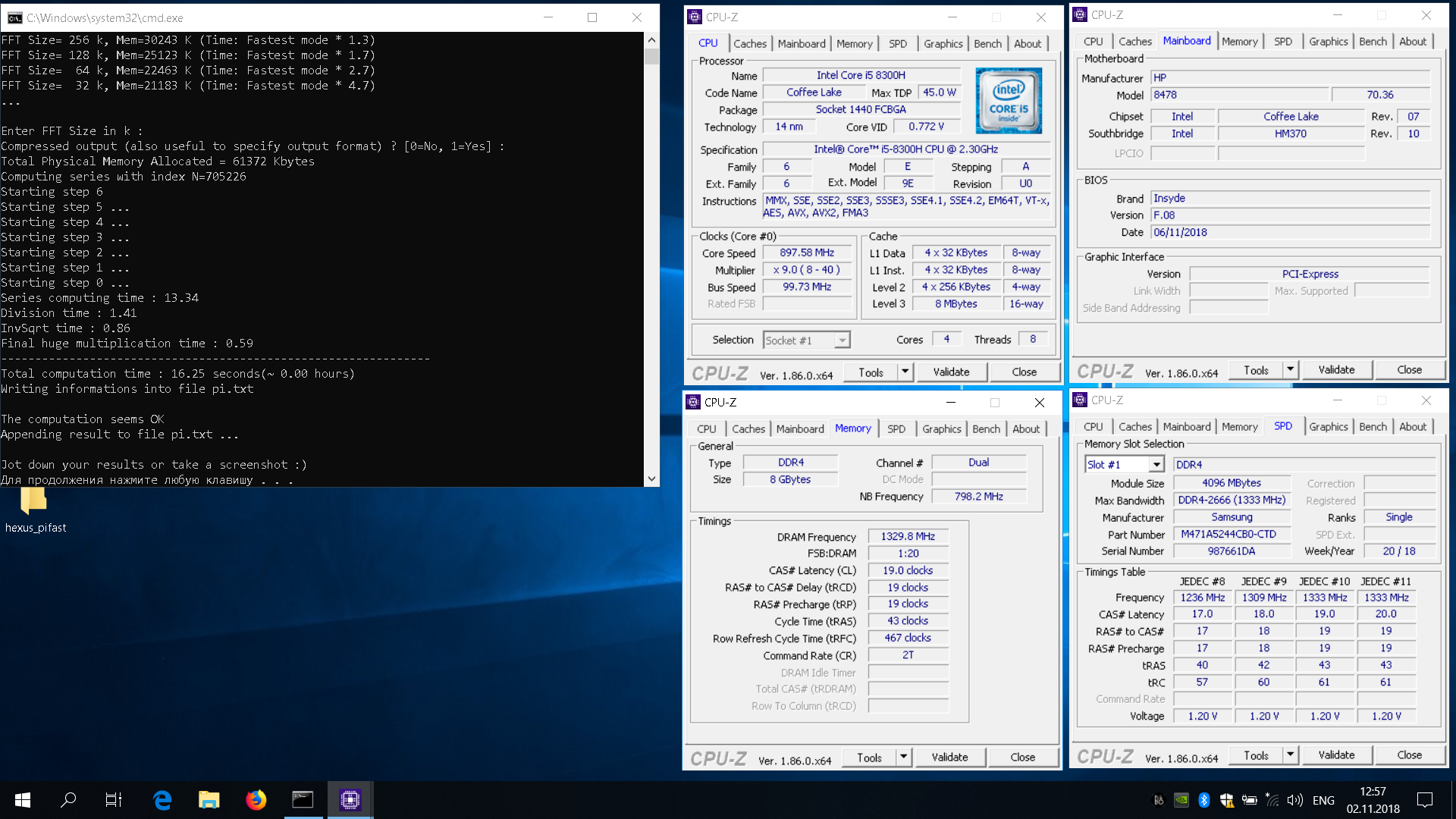This screenshot has height=819, width=1456.
Task: Expand Tools arrow in Mainboard window
Action: [1290, 370]
